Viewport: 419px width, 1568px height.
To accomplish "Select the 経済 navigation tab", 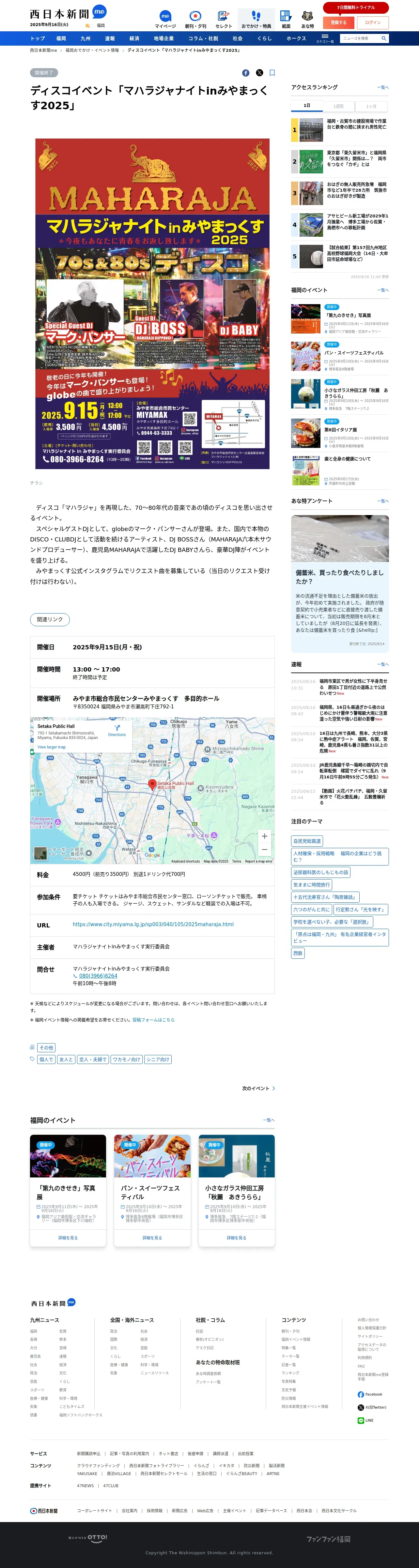I will [x=134, y=38].
